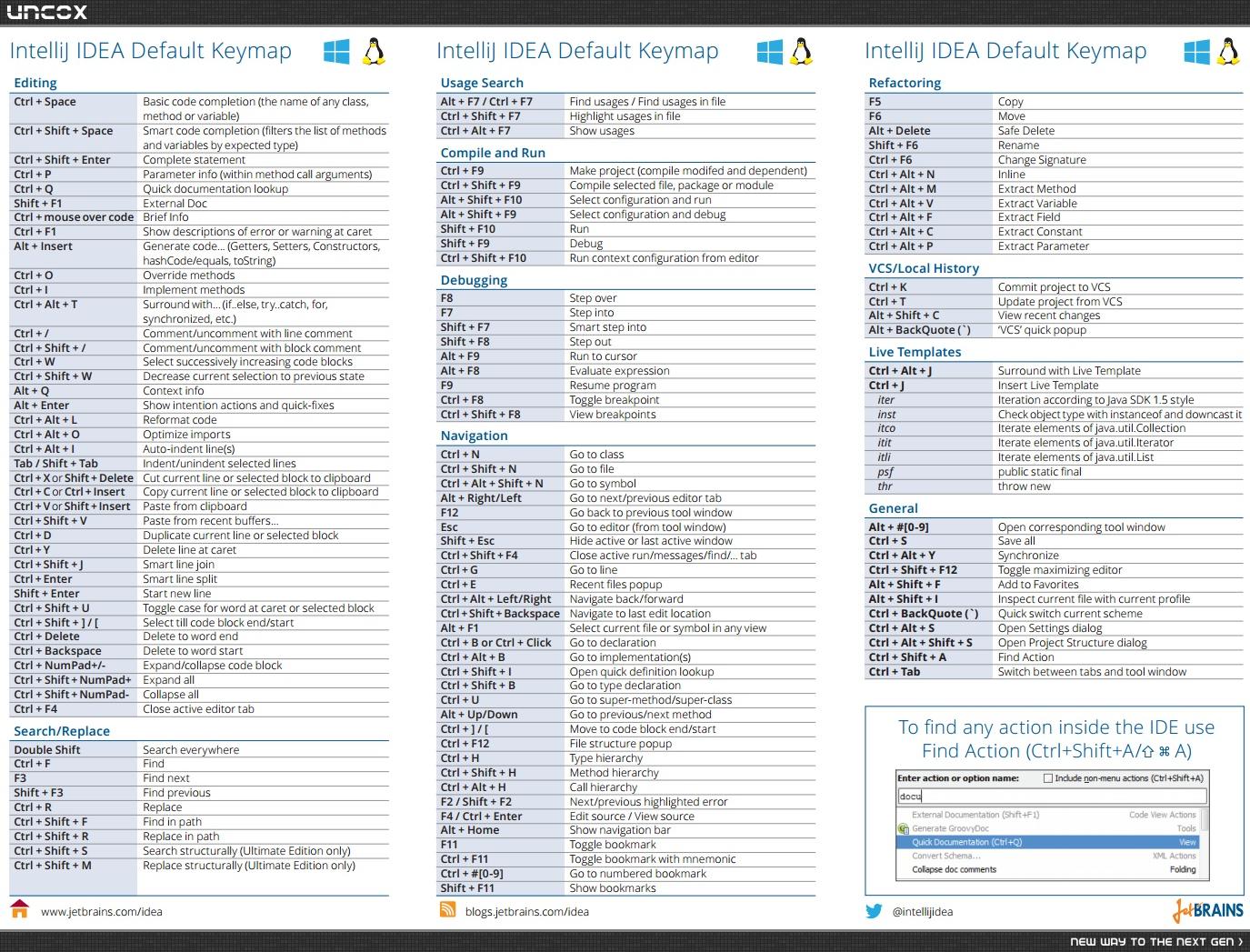Click the 'Search/Replace' section heading
This screenshot has height=952, width=1250.
(x=62, y=731)
